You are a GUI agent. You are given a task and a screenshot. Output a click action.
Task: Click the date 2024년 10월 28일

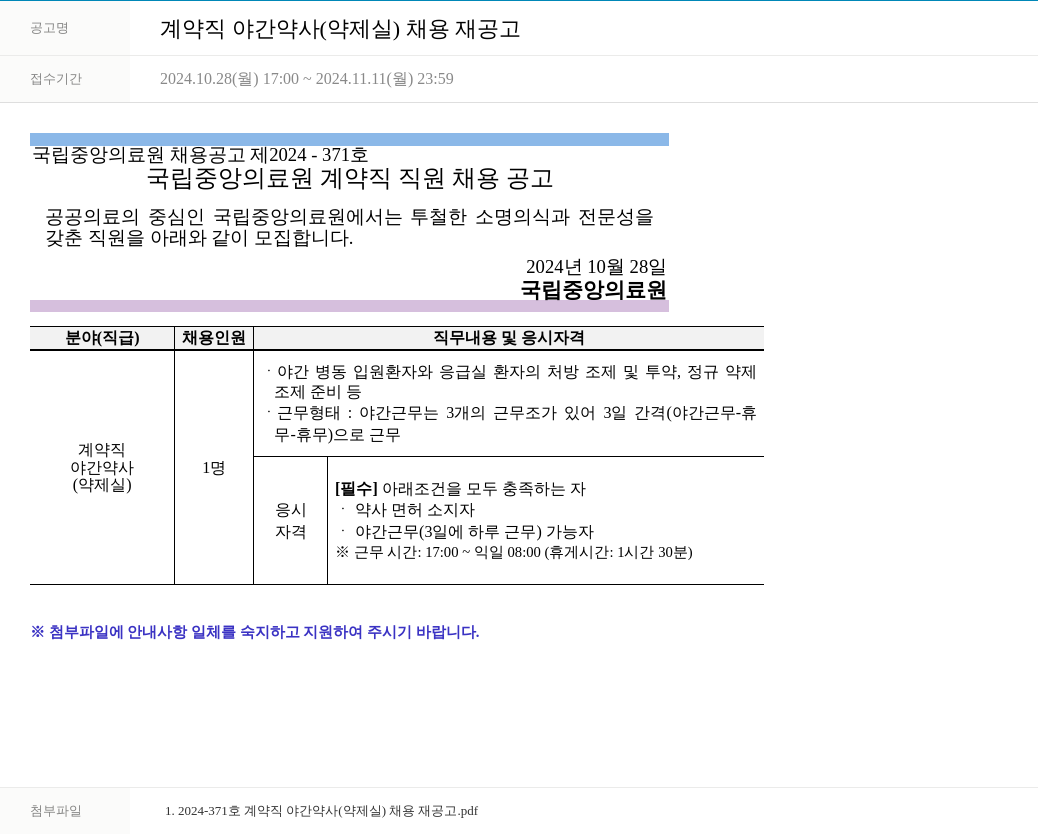(x=596, y=267)
